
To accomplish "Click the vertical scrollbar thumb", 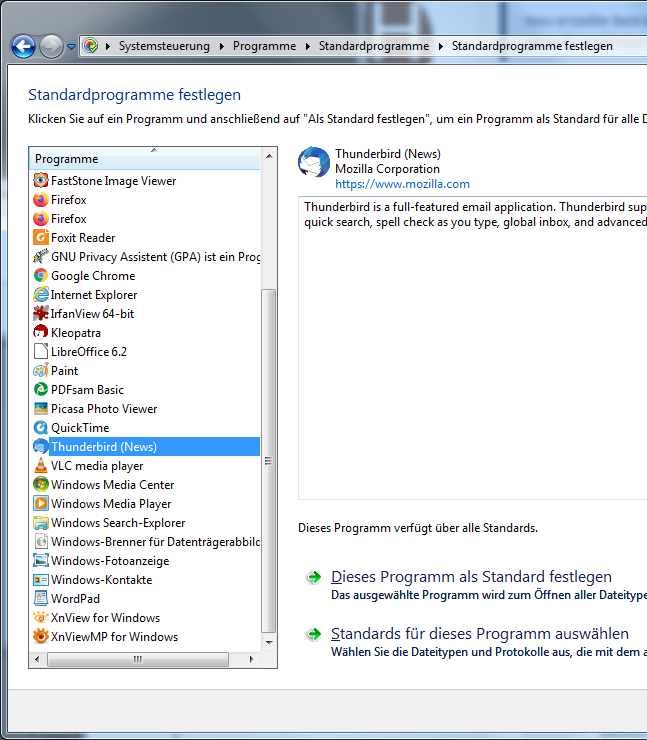I will (269, 461).
